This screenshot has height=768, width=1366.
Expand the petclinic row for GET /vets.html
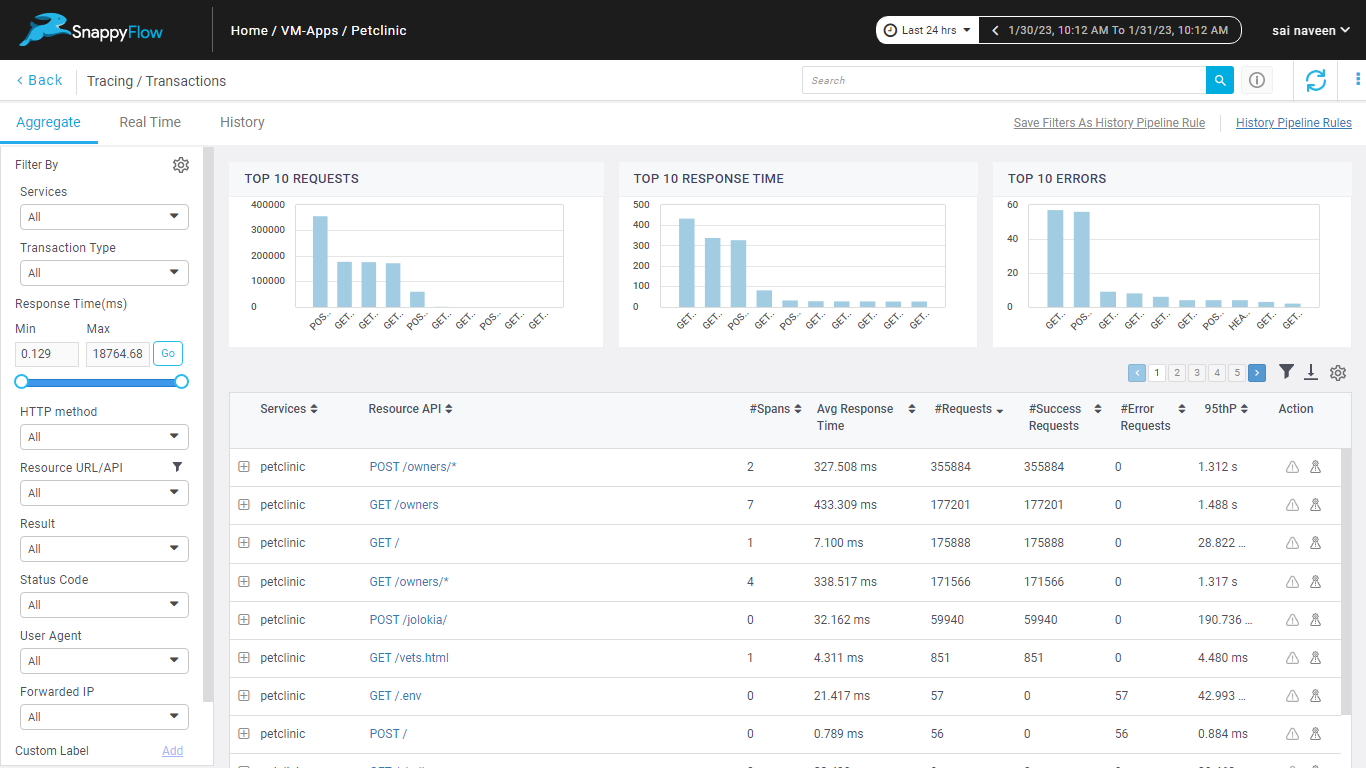(x=244, y=657)
